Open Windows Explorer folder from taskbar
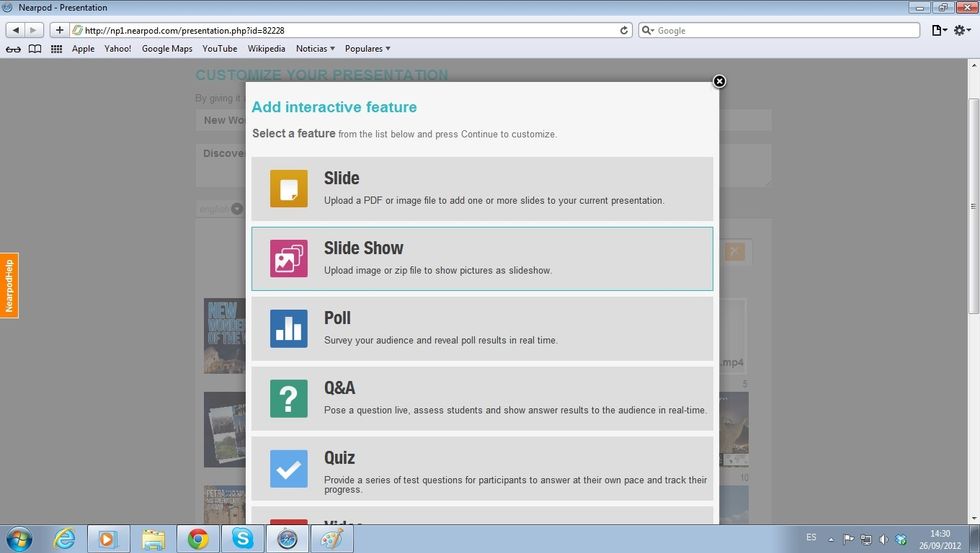Viewport: 980px width, 553px height. pos(152,539)
